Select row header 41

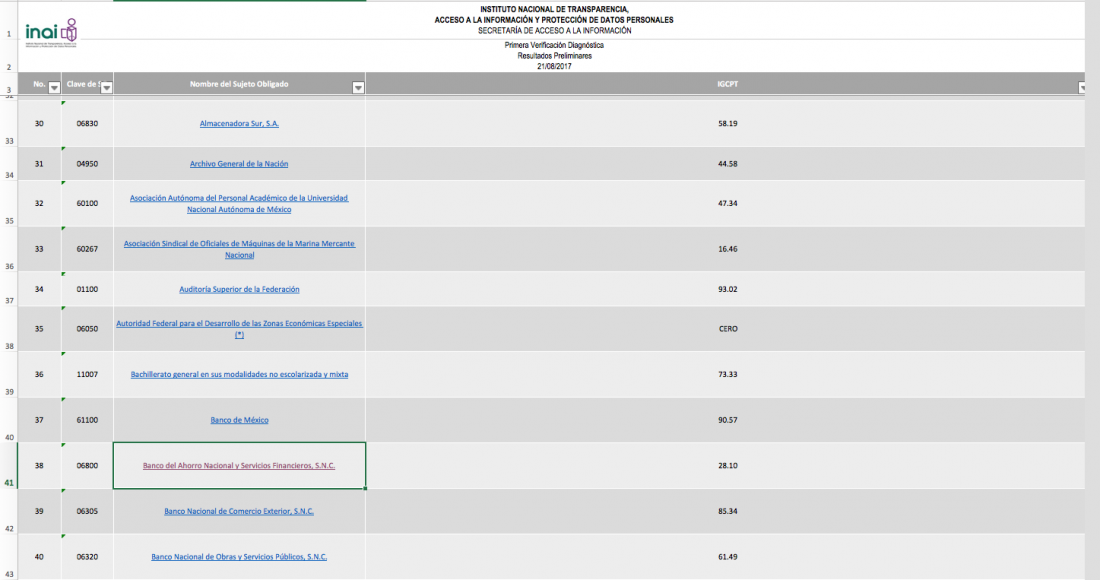9,482
